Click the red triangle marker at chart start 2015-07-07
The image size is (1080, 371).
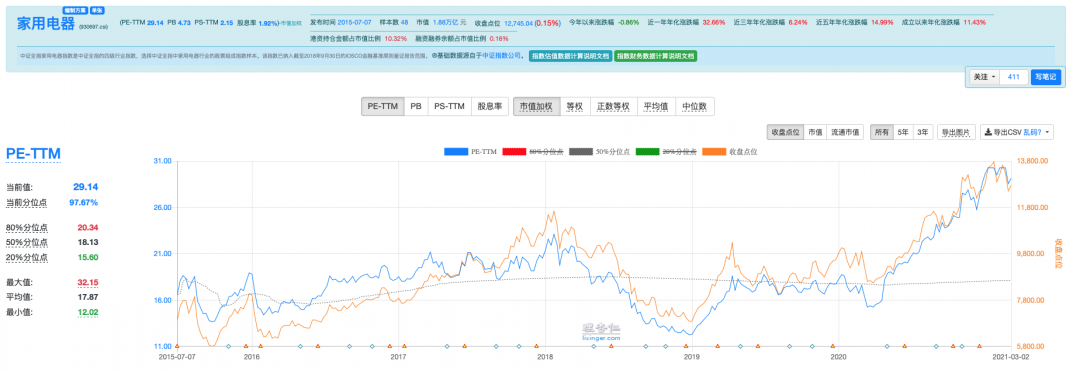point(178,346)
